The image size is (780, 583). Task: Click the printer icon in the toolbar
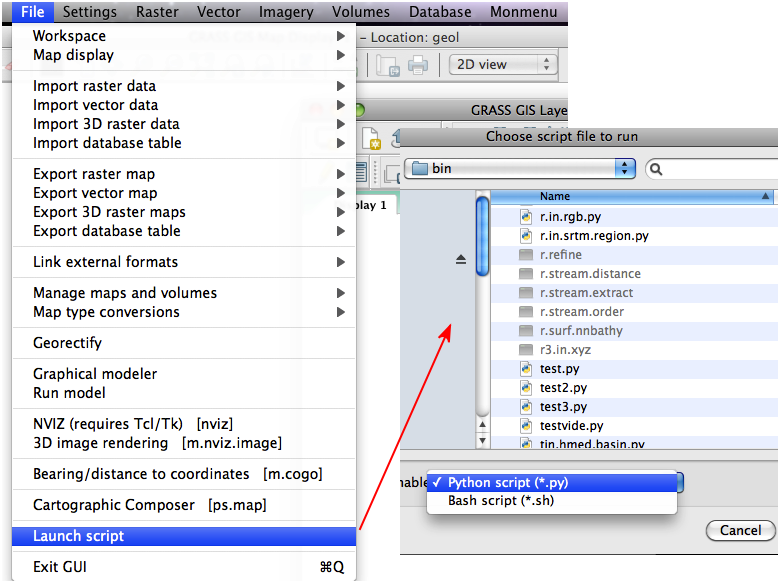tap(417, 65)
